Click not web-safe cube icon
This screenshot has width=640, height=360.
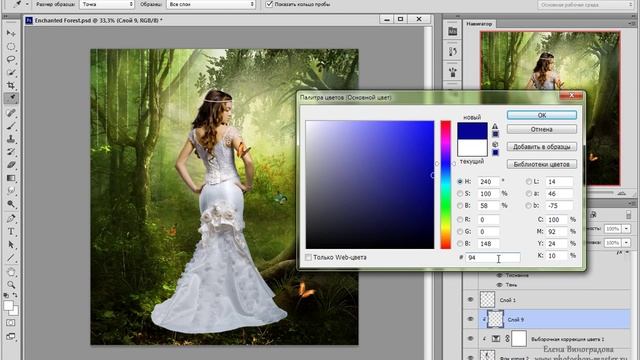tap(495, 144)
